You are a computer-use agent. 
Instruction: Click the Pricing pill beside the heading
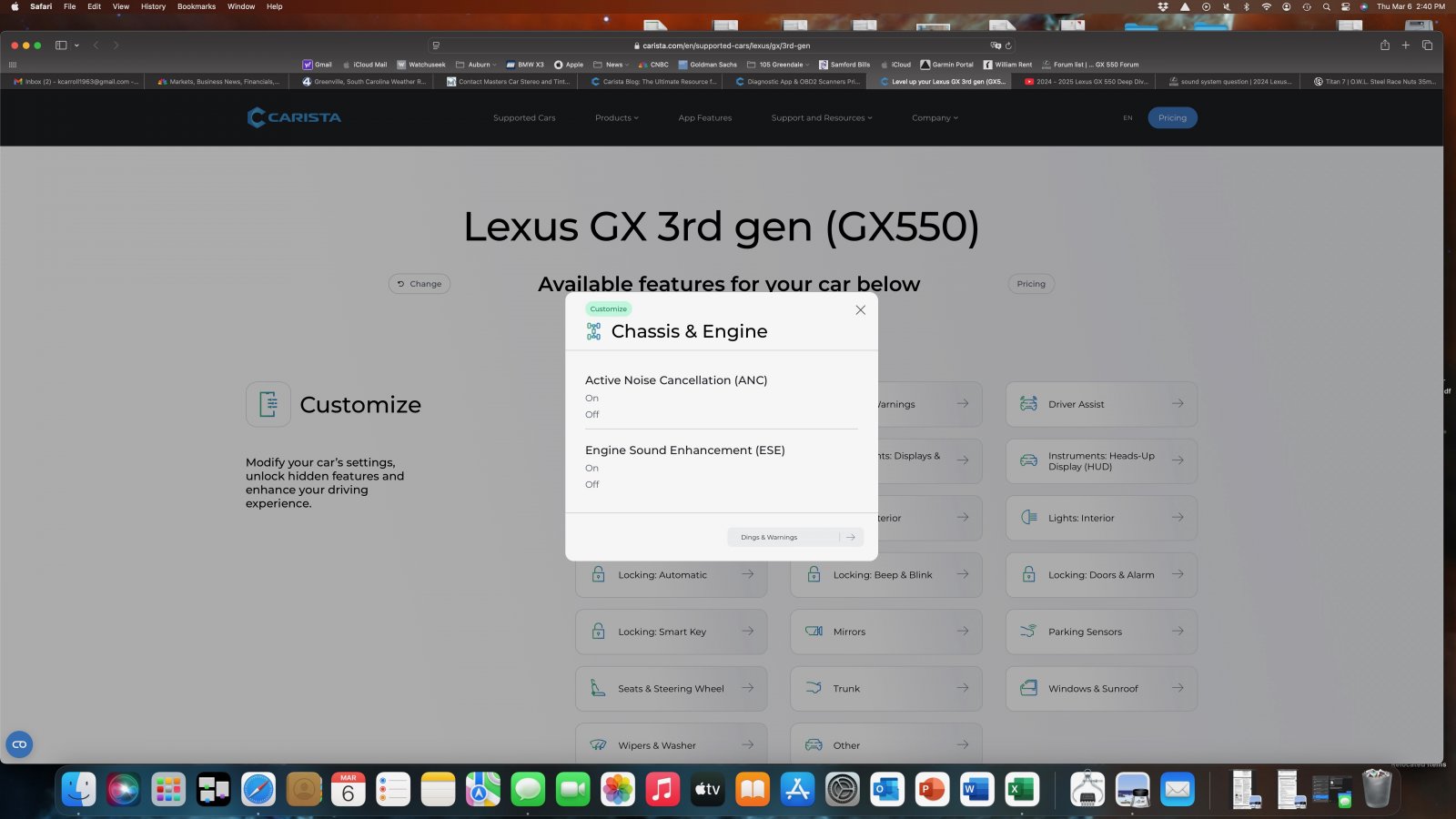click(1031, 284)
